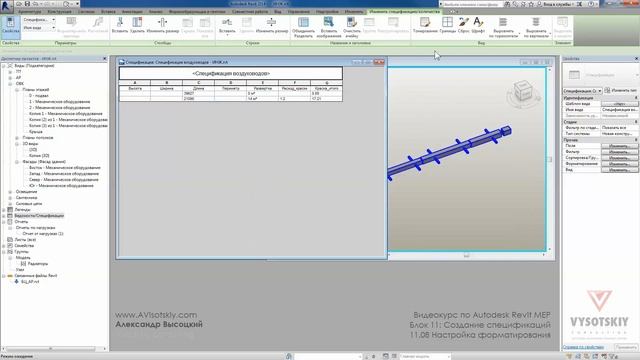Open the Вставка ribbon tab
The height and width of the screenshot is (360, 640).
point(108,11)
